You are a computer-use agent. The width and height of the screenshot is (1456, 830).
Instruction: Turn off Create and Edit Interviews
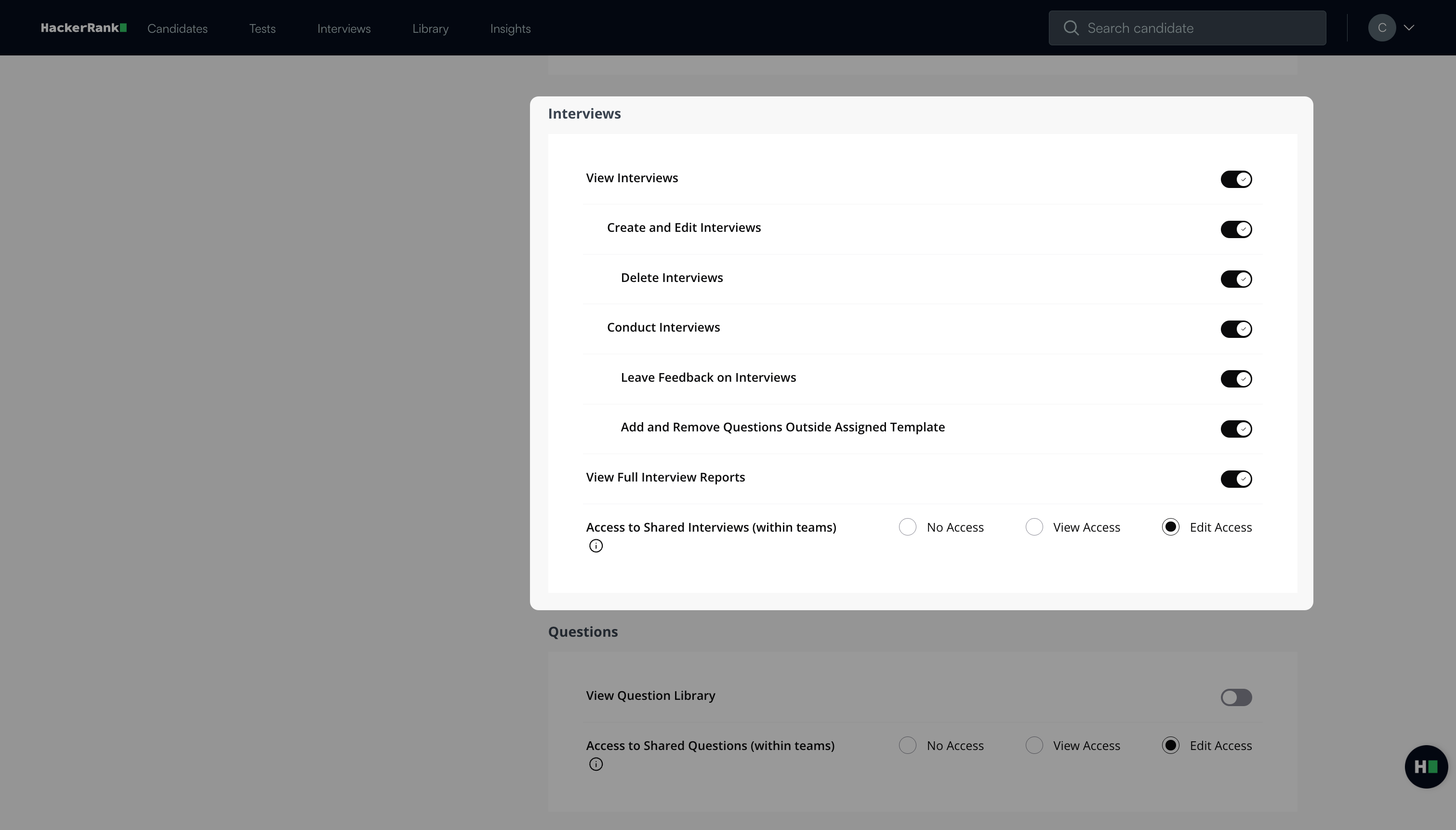[x=1235, y=229]
